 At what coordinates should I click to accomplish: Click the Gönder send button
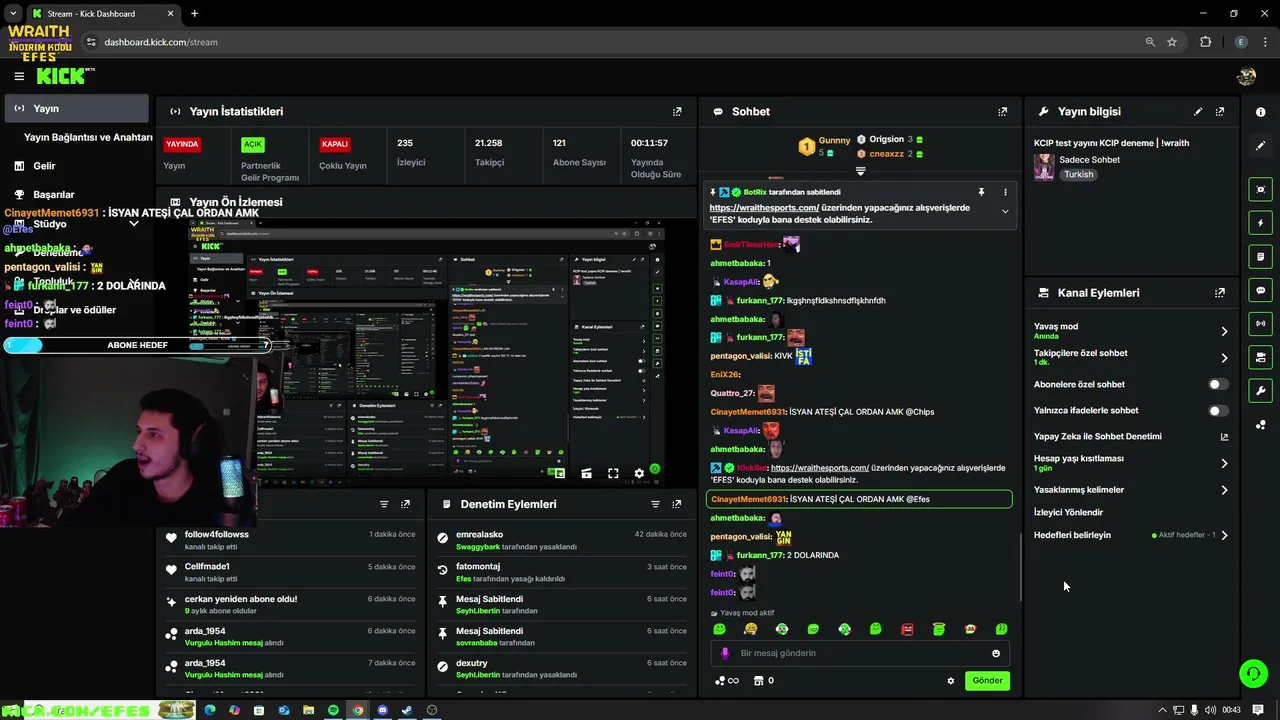[987, 680]
